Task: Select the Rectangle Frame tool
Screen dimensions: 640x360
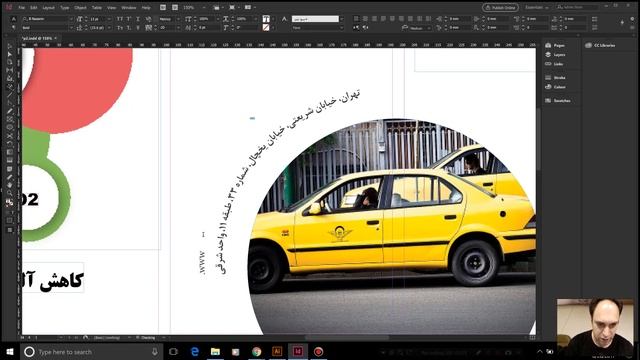Action: 10,119
